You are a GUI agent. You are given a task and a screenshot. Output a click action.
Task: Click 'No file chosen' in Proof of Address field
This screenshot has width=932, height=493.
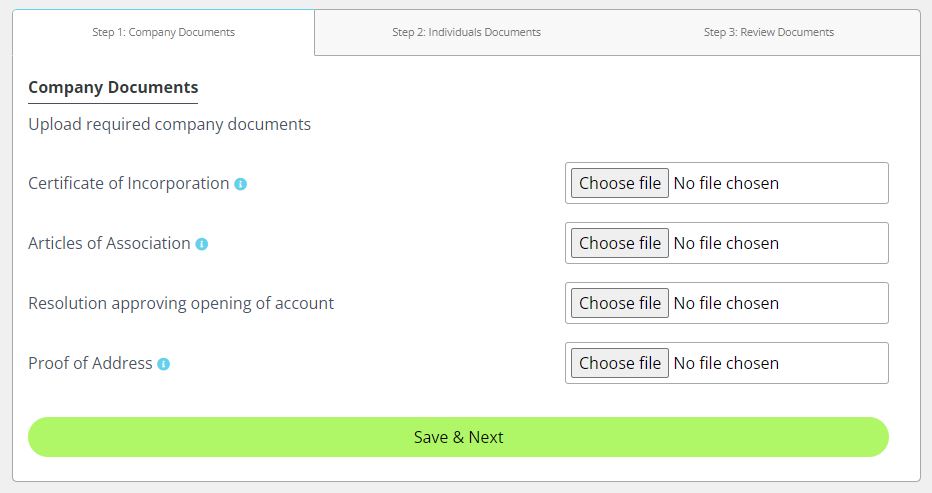pyautogui.click(x=726, y=363)
